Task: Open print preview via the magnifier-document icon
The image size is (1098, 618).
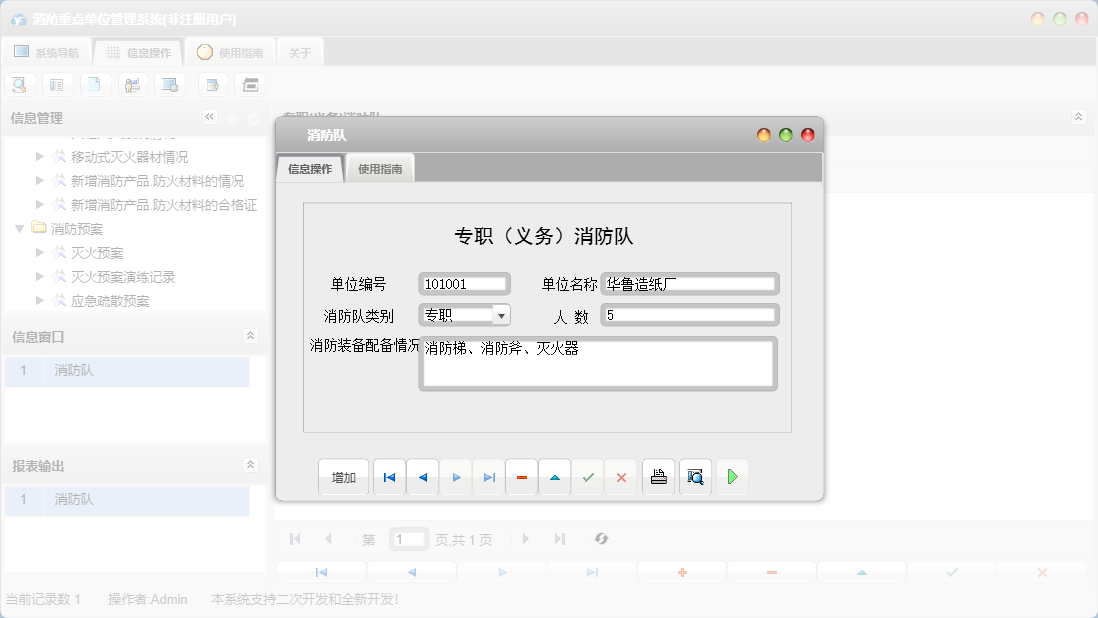Action: pos(695,477)
